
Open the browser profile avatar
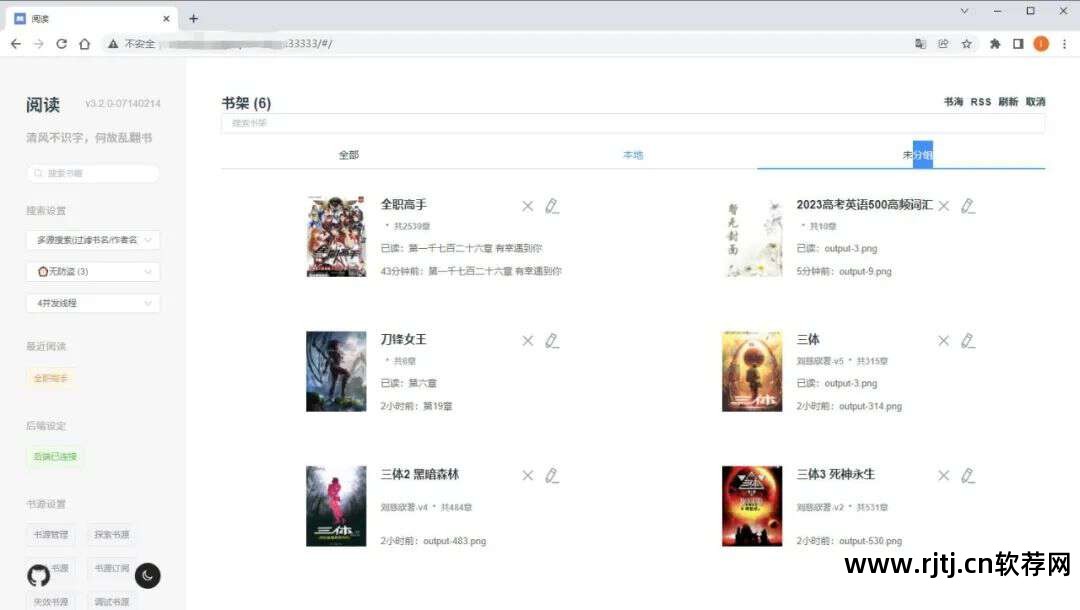1041,43
